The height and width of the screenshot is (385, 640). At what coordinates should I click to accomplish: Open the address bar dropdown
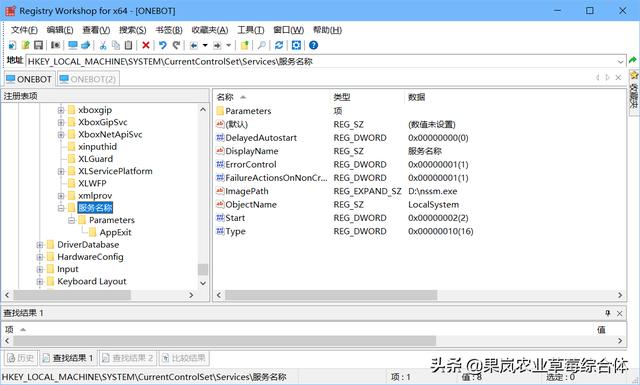pyautogui.click(x=620, y=62)
